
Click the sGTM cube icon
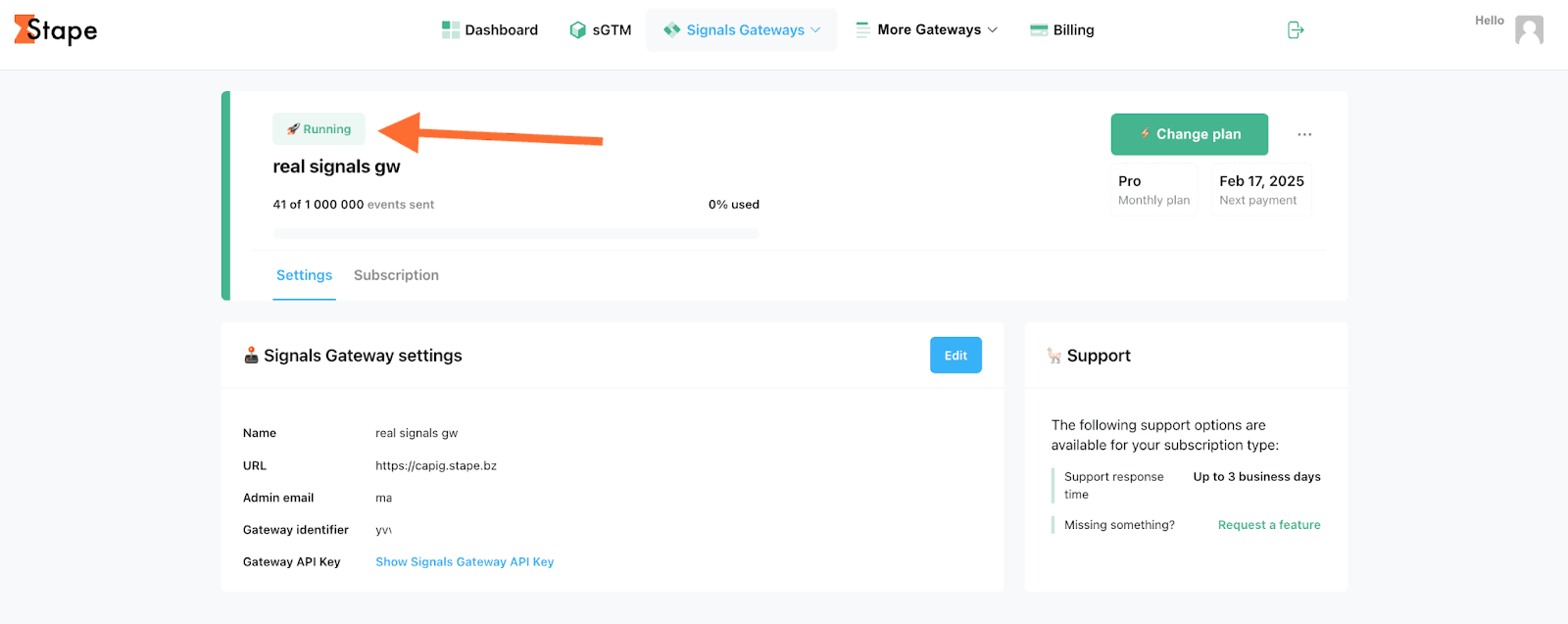(578, 30)
